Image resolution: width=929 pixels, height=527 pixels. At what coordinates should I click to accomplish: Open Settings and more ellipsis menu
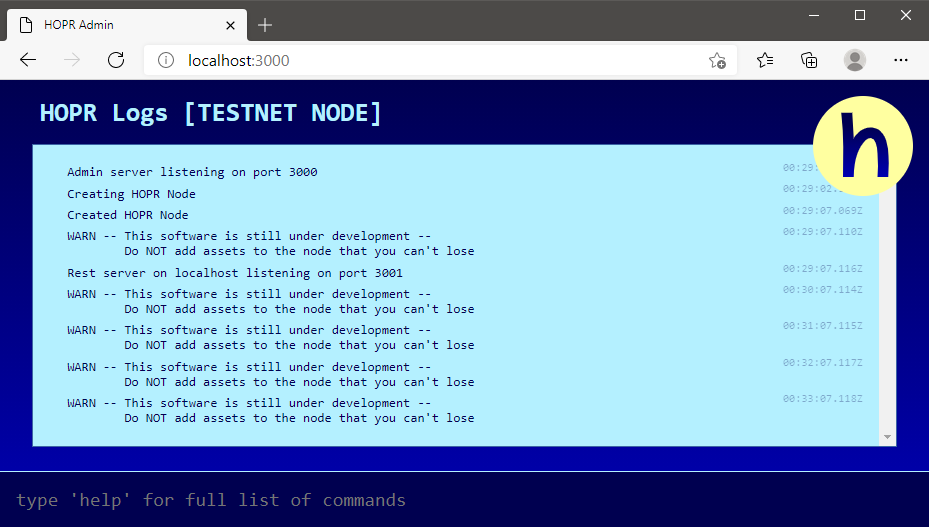[901, 60]
